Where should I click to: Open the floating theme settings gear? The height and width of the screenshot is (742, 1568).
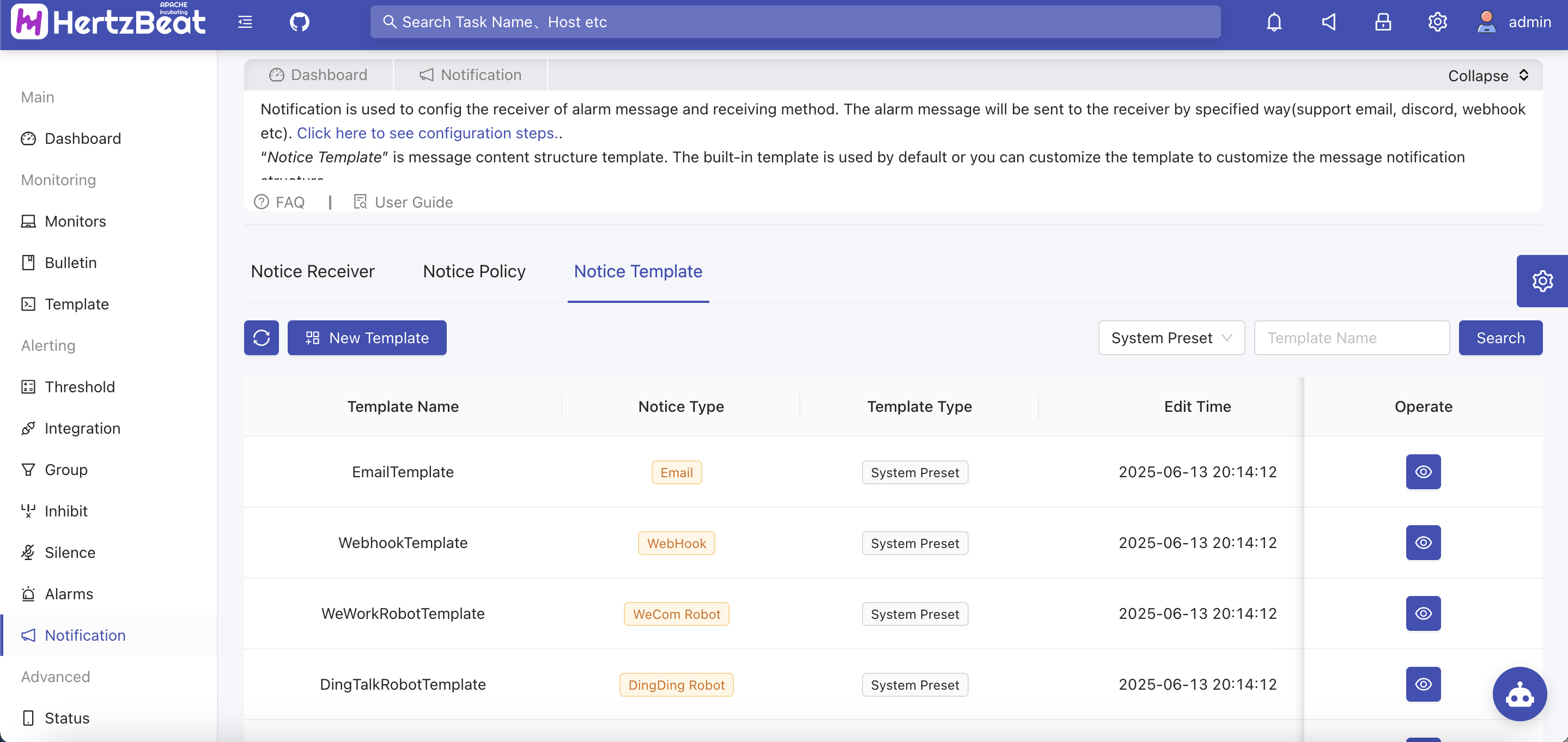coord(1542,281)
